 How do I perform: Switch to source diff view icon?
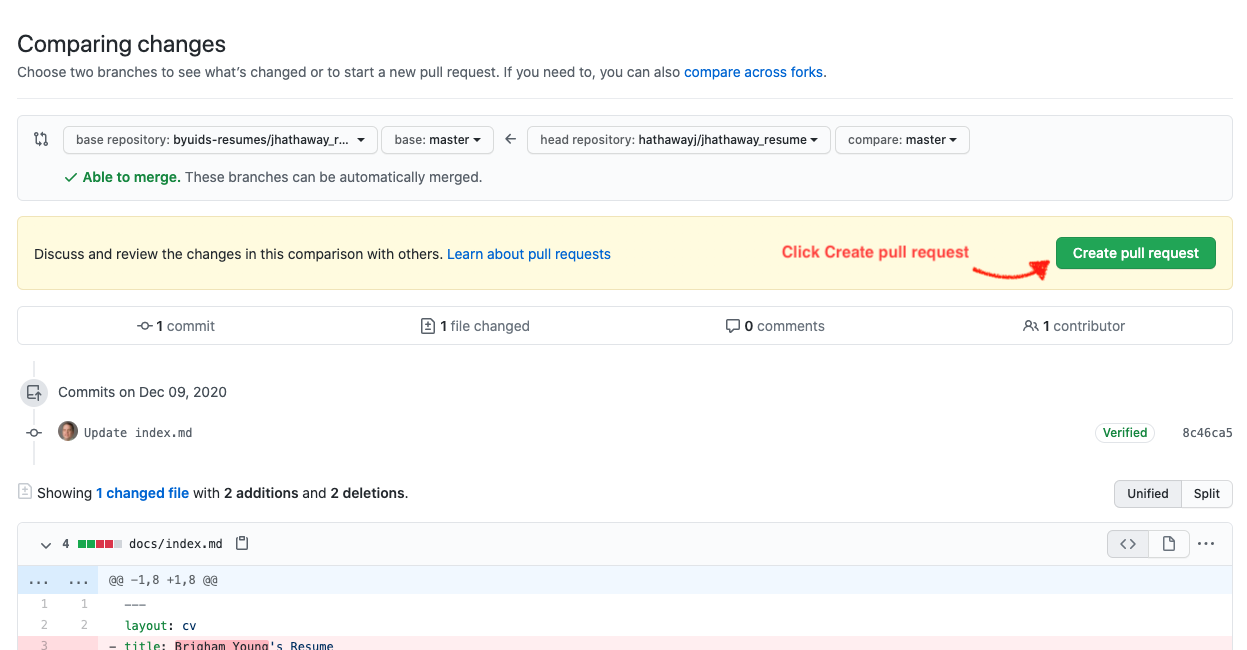pyautogui.click(x=1128, y=544)
